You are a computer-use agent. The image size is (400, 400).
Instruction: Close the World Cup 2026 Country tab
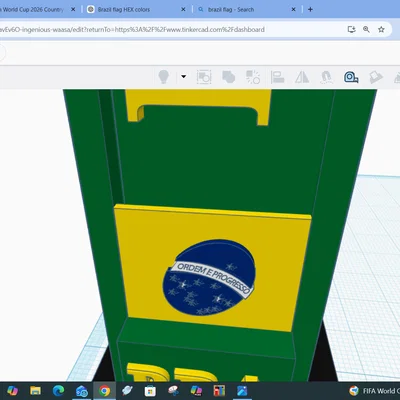click(x=73, y=10)
